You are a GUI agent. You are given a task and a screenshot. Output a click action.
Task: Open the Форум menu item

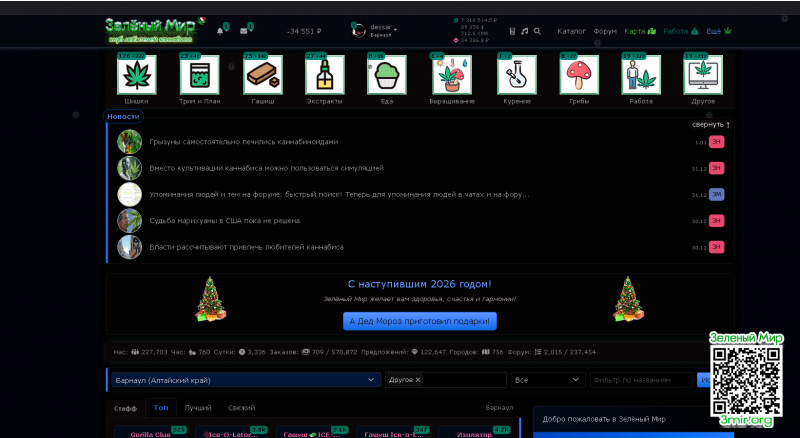click(x=604, y=31)
